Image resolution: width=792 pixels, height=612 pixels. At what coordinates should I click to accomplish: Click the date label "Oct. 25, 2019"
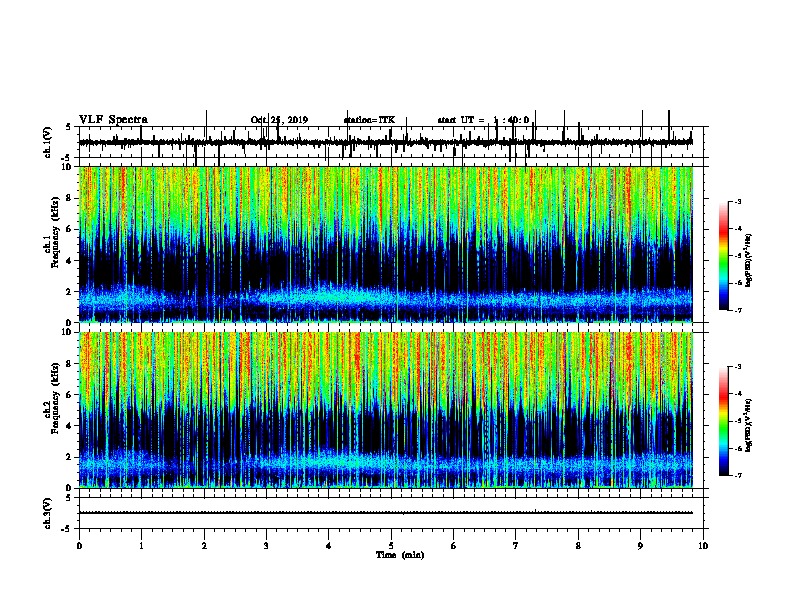click(279, 120)
